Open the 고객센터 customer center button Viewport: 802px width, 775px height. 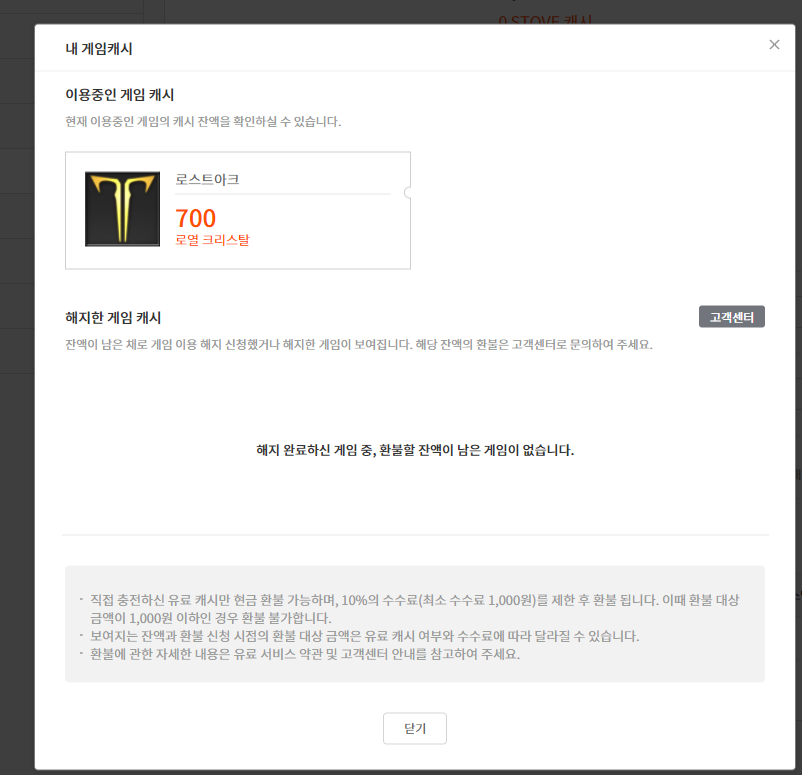click(731, 317)
